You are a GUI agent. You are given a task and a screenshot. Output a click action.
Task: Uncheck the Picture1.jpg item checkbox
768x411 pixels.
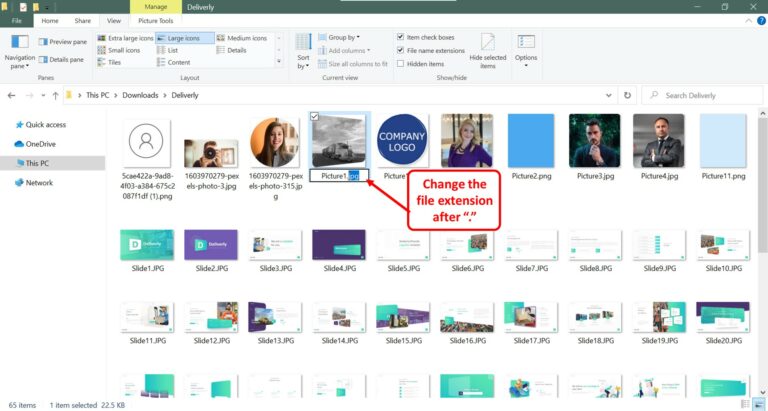tap(314, 117)
